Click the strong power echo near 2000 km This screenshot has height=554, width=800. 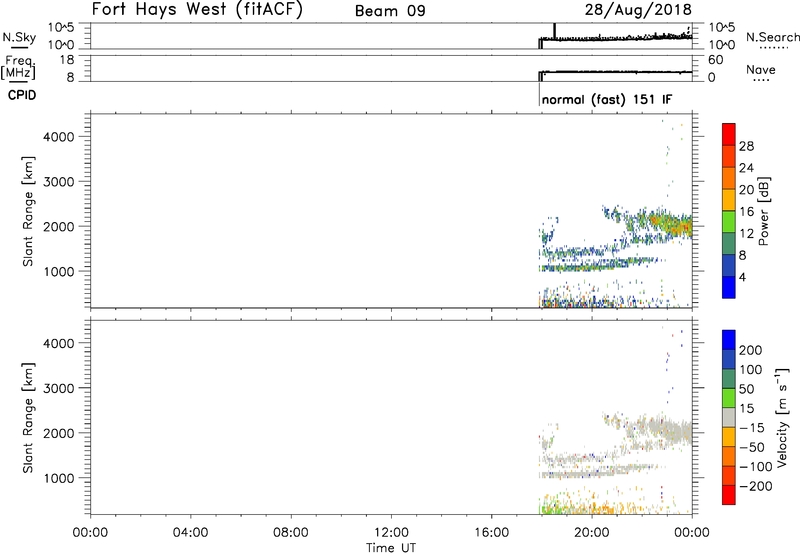(672, 223)
